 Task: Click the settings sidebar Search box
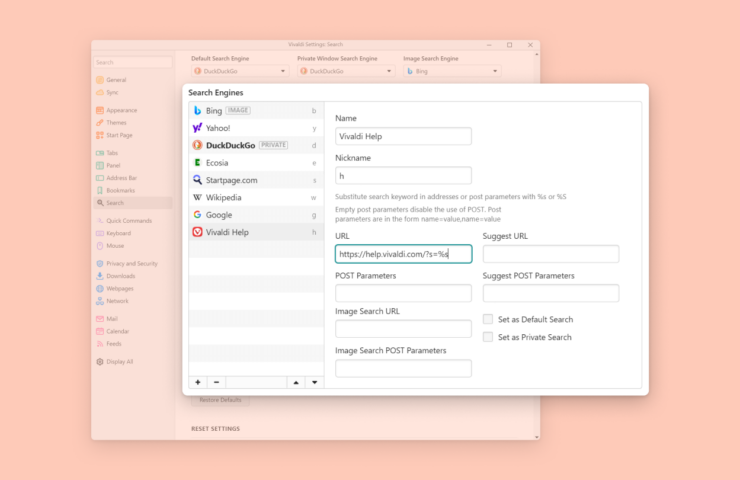pyautogui.click(x=133, y=62)
